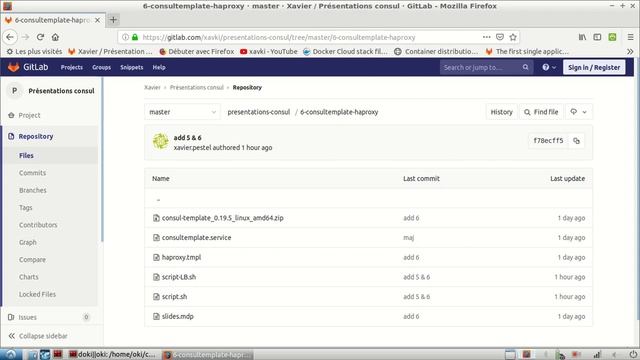Click the GitLab fox logo
640x360 pixels.
tap(13, 67)
